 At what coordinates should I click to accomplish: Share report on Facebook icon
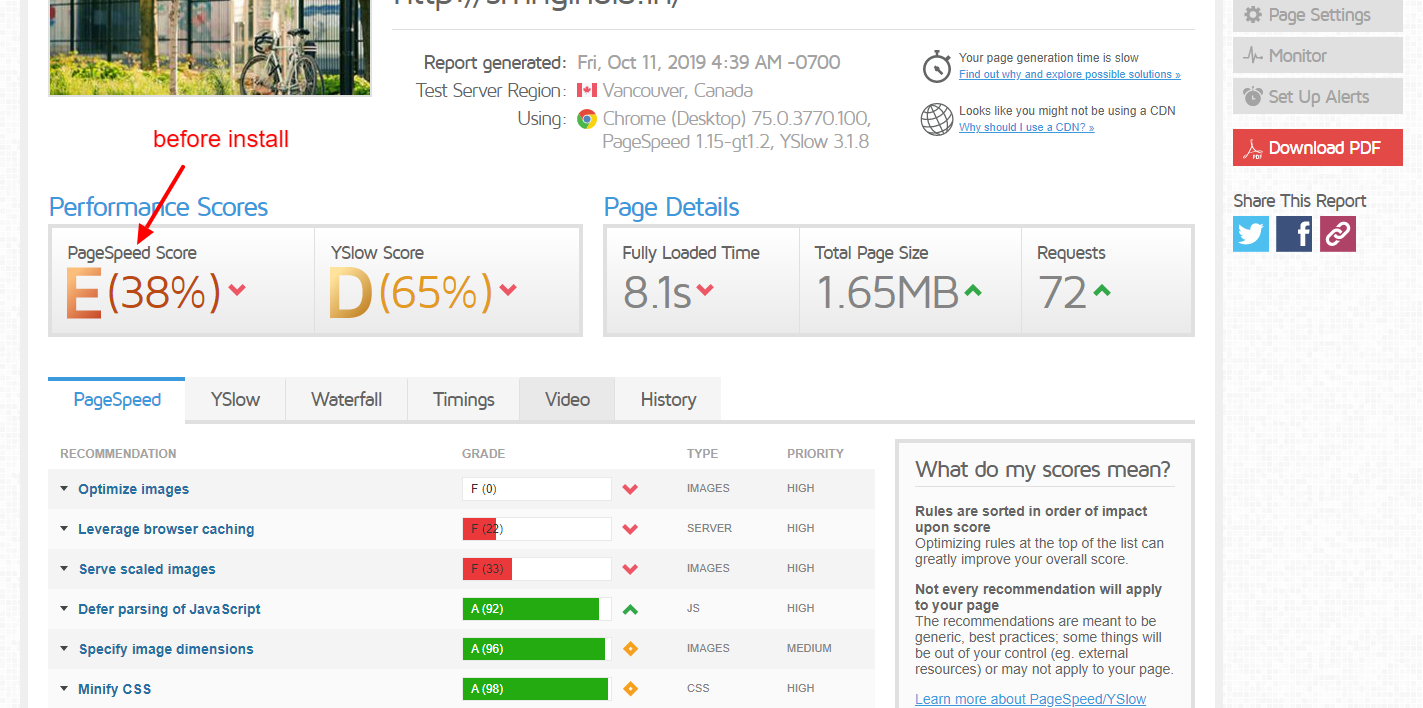pos(1294,234)
